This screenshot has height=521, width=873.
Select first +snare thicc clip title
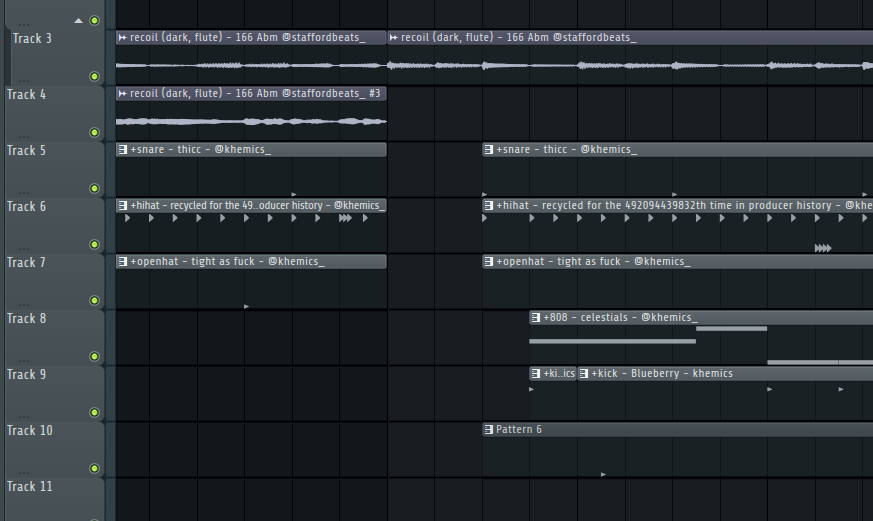tap(200, 149)
